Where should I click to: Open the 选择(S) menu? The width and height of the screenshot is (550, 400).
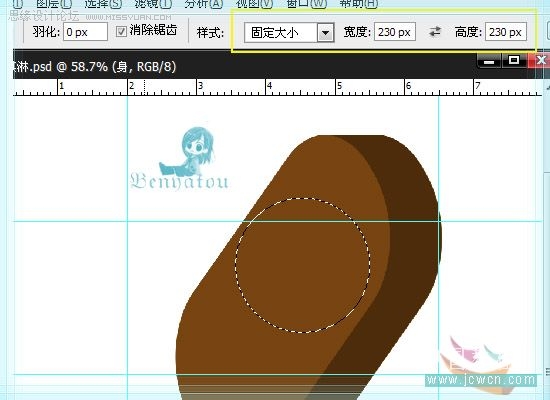tap(103, 4)
